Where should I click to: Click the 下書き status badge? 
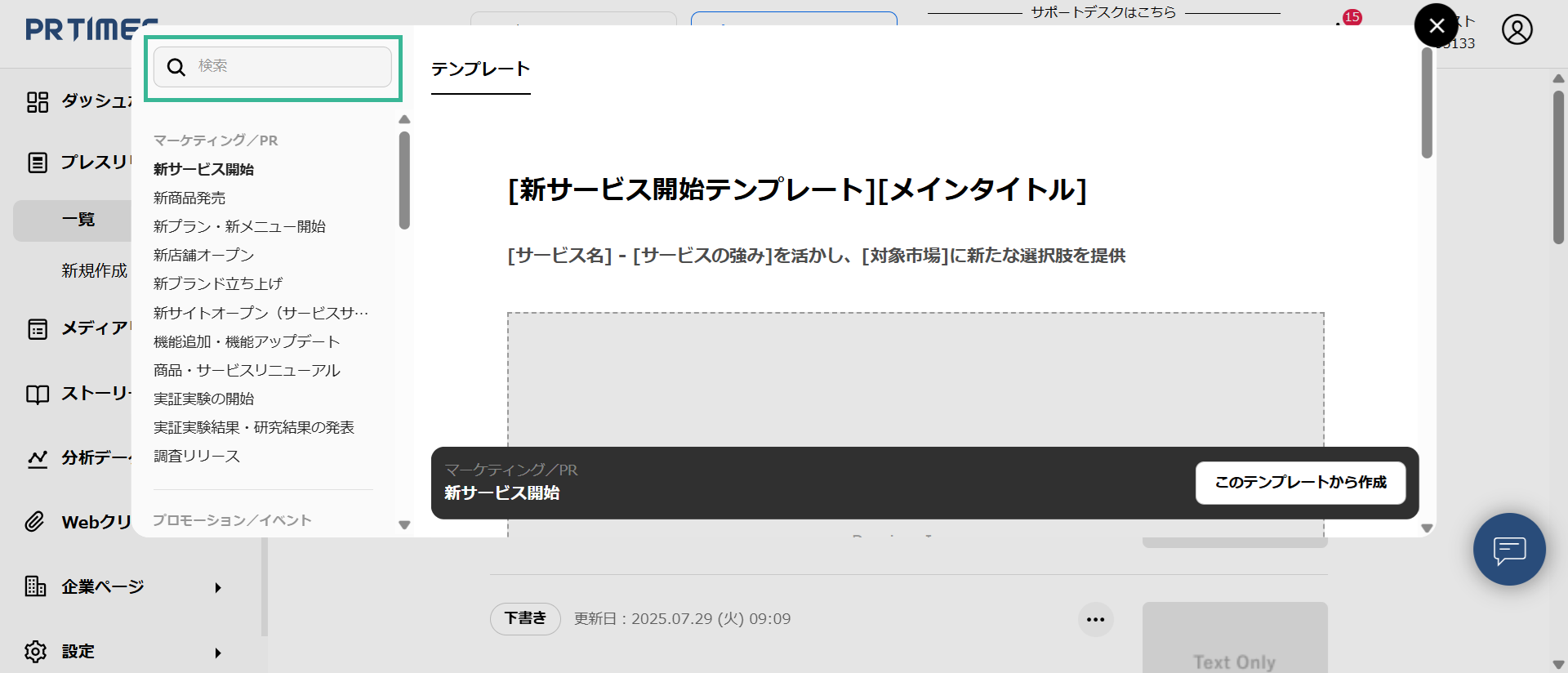pos(525,618)
